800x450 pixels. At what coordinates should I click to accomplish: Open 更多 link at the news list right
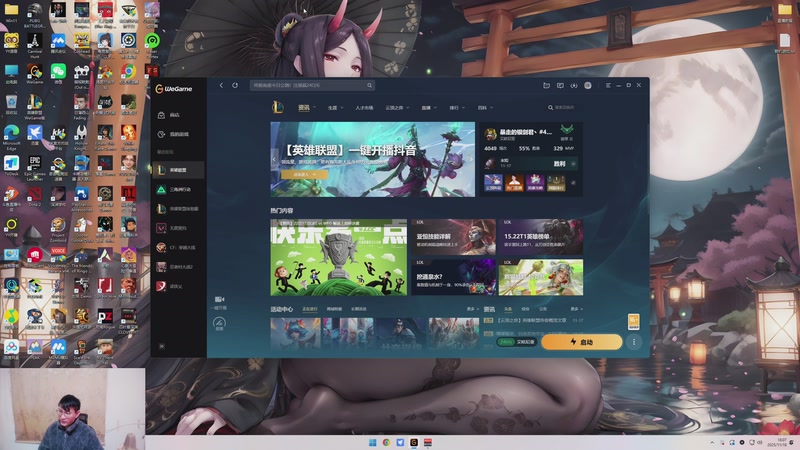coord(577,309)
